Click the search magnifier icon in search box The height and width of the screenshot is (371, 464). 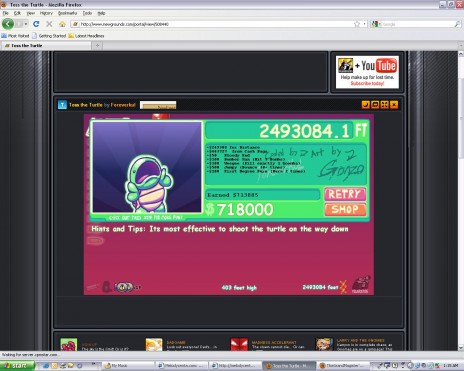(x=457, y=24)
